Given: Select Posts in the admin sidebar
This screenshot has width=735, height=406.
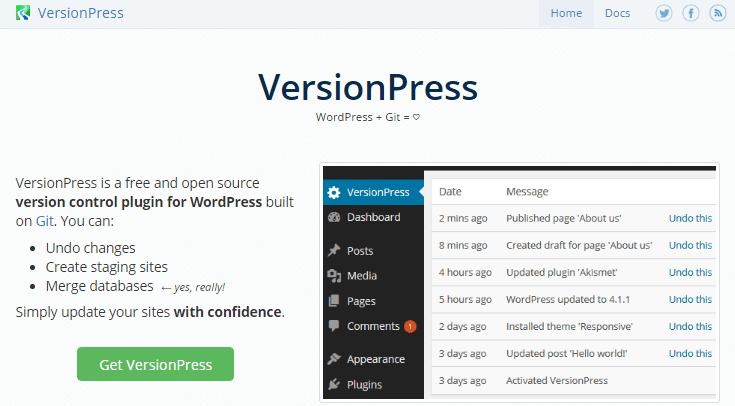Looking at the screenshot, I should tap(374, 251).
